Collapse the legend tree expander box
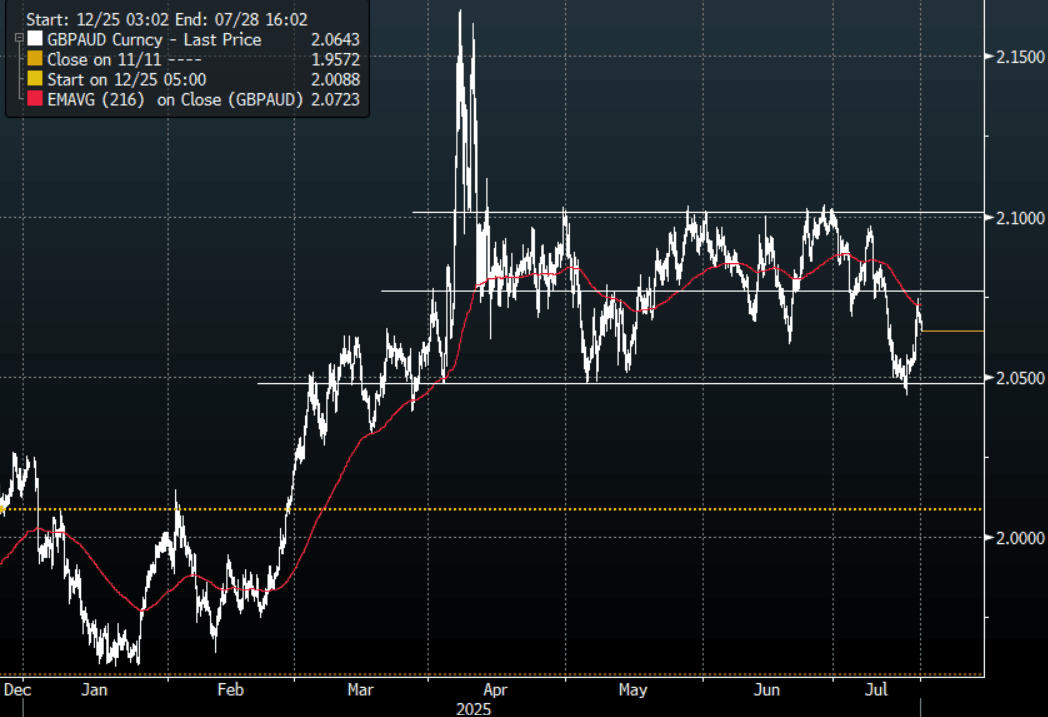 pyautogui.click(x=19, y=38)
